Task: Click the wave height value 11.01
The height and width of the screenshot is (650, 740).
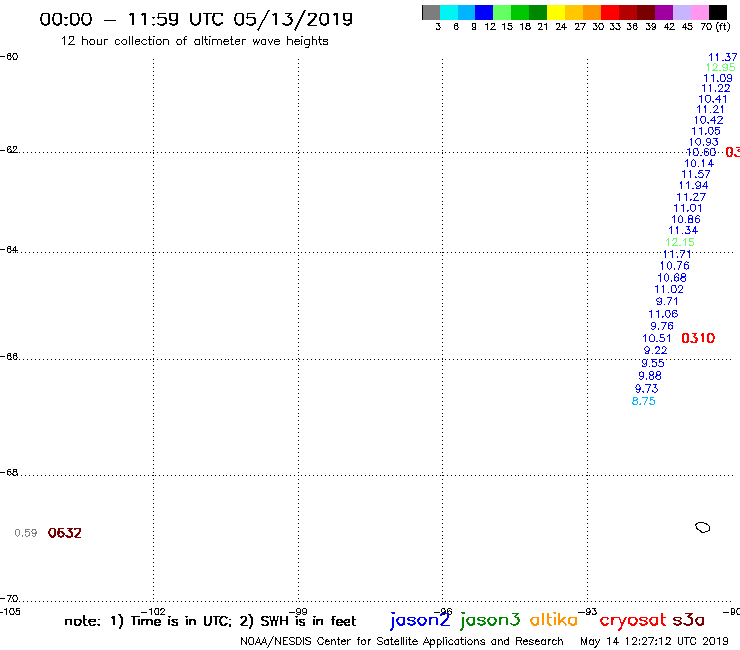Action: (688, 208)
